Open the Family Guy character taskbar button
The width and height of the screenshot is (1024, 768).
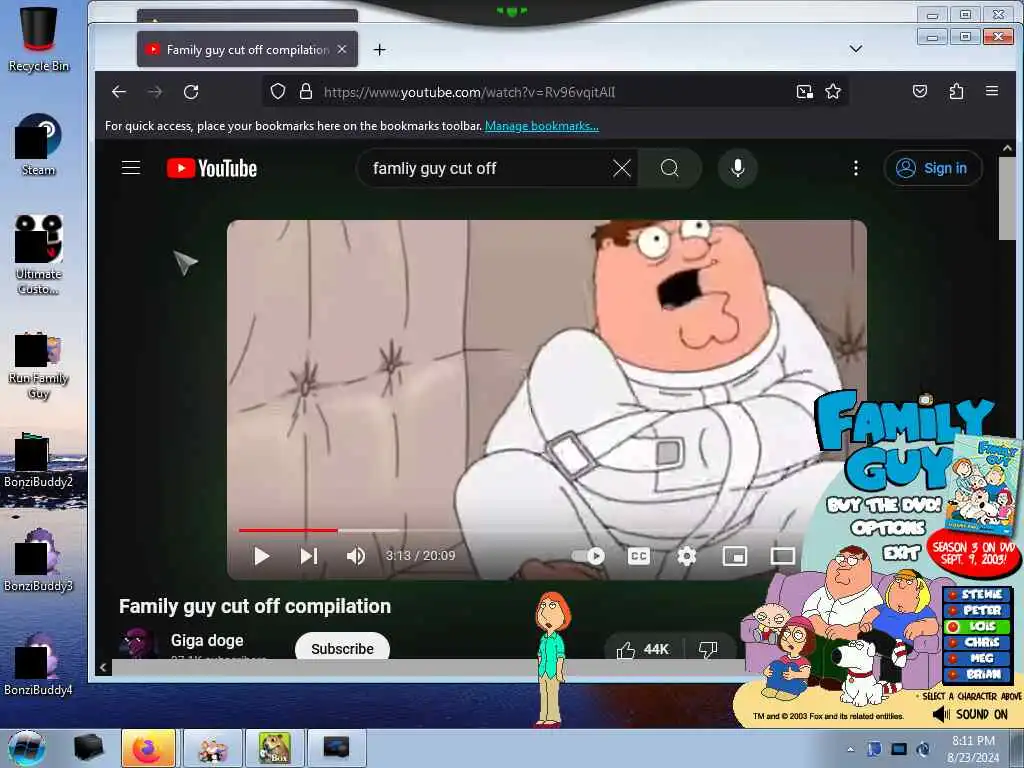[x=212, y=748]
